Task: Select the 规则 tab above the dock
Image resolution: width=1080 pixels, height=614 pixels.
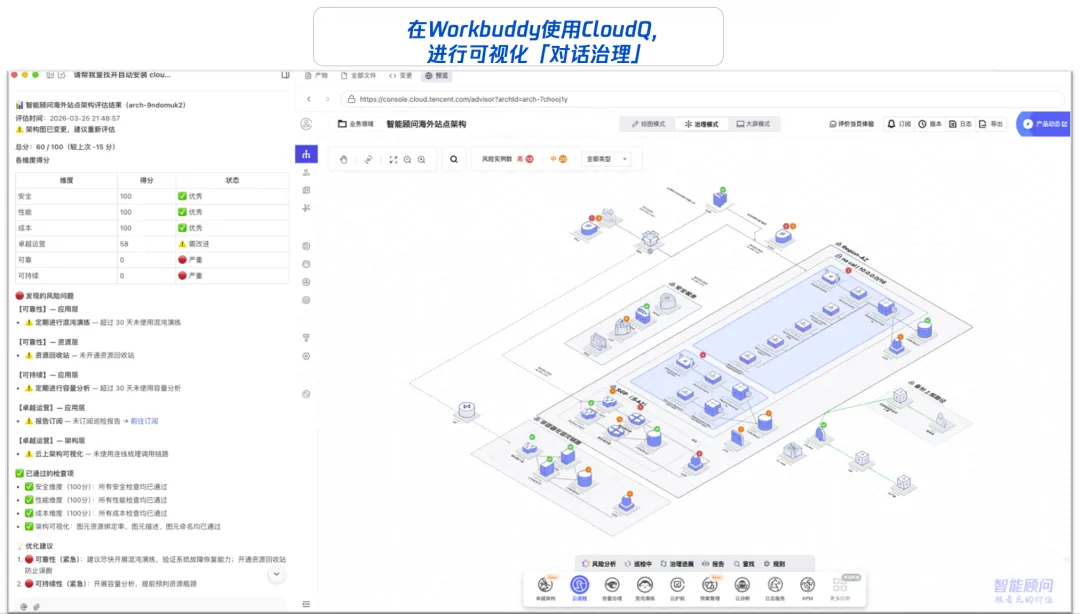Action: pos(774,564)
